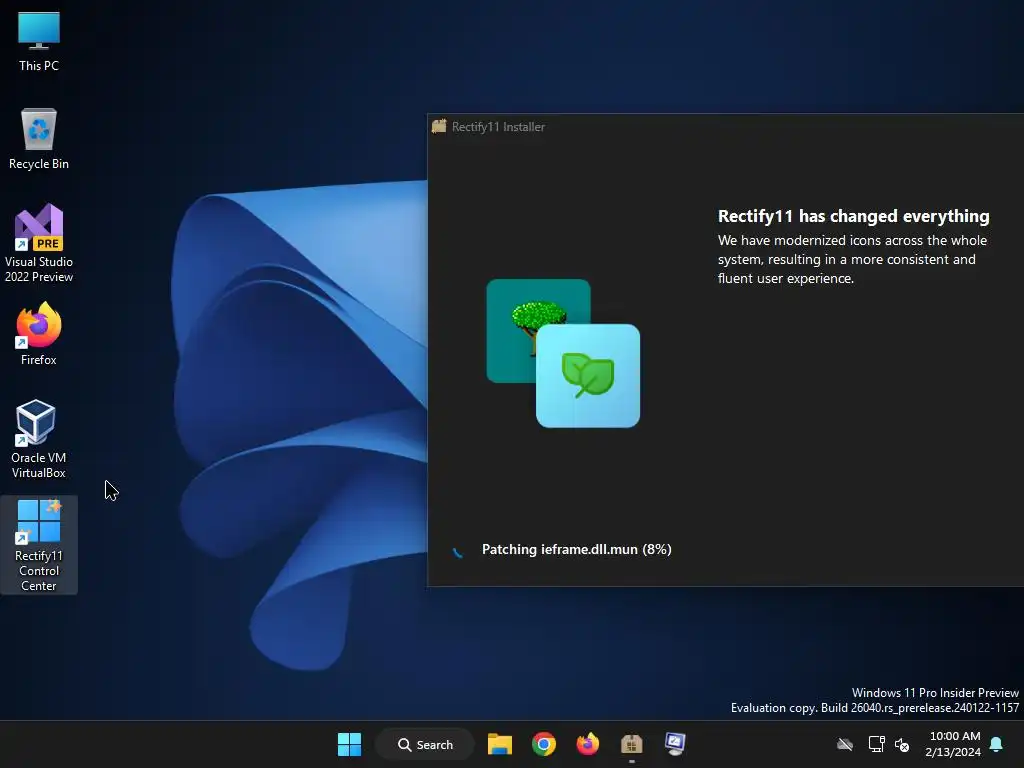Open This PC desktop icon
This screenshot has width=1024, height=768.
coord(39,40)
